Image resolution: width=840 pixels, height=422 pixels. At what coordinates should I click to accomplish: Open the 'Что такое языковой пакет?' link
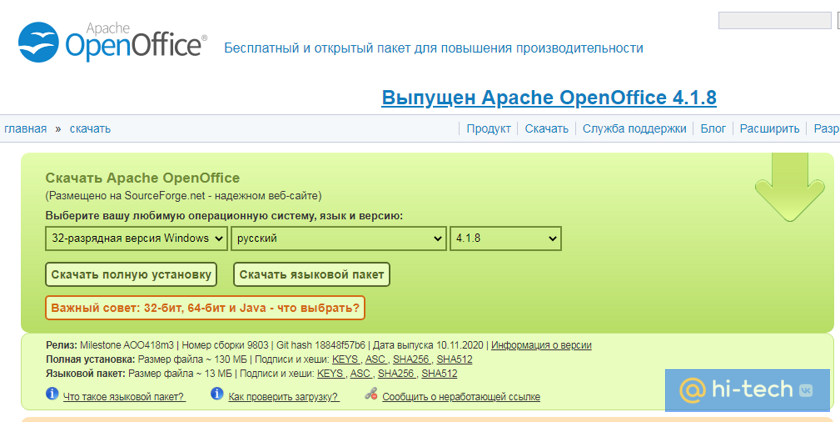pyautogui.click(x=124, y=397)
